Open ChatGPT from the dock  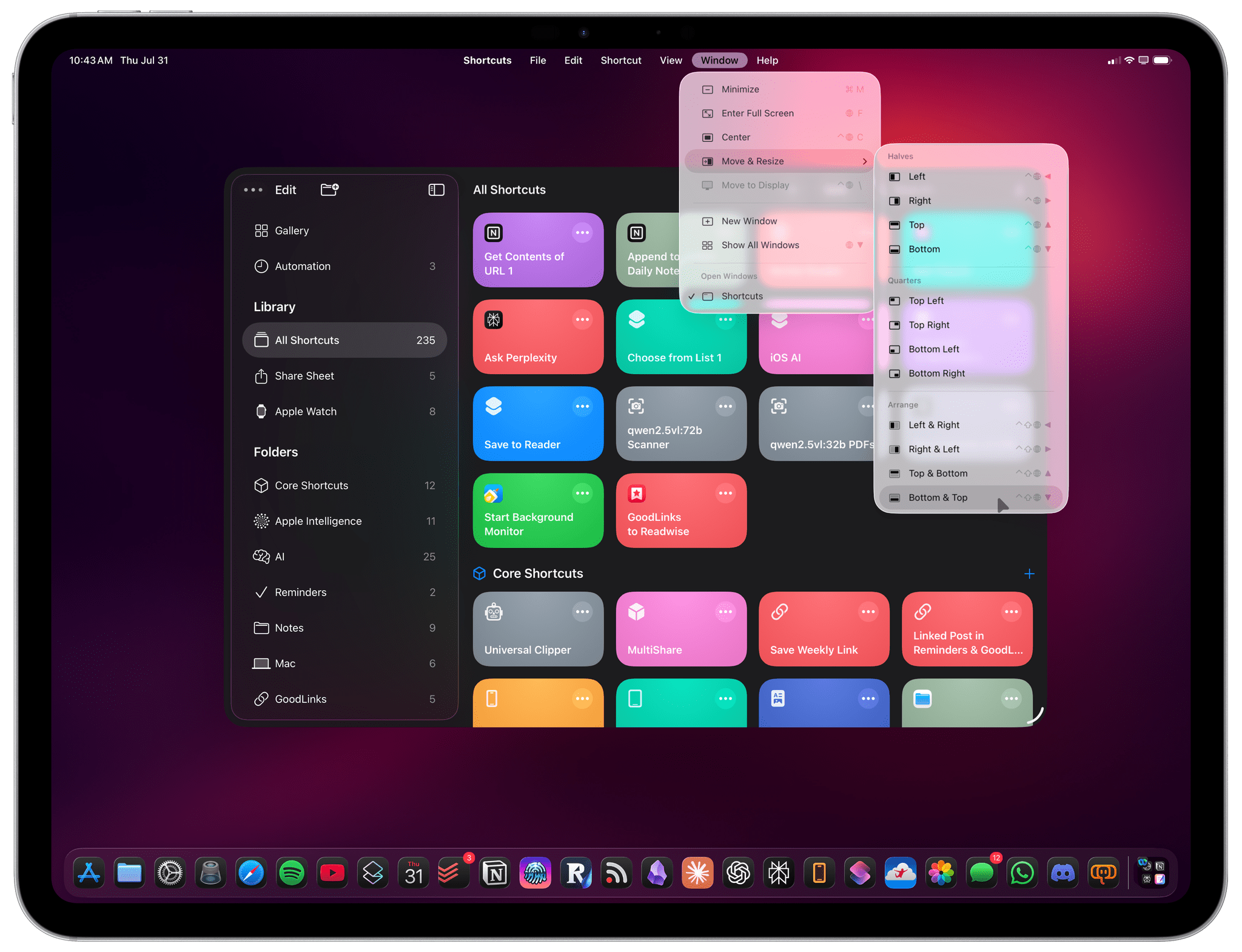point(739,874)
